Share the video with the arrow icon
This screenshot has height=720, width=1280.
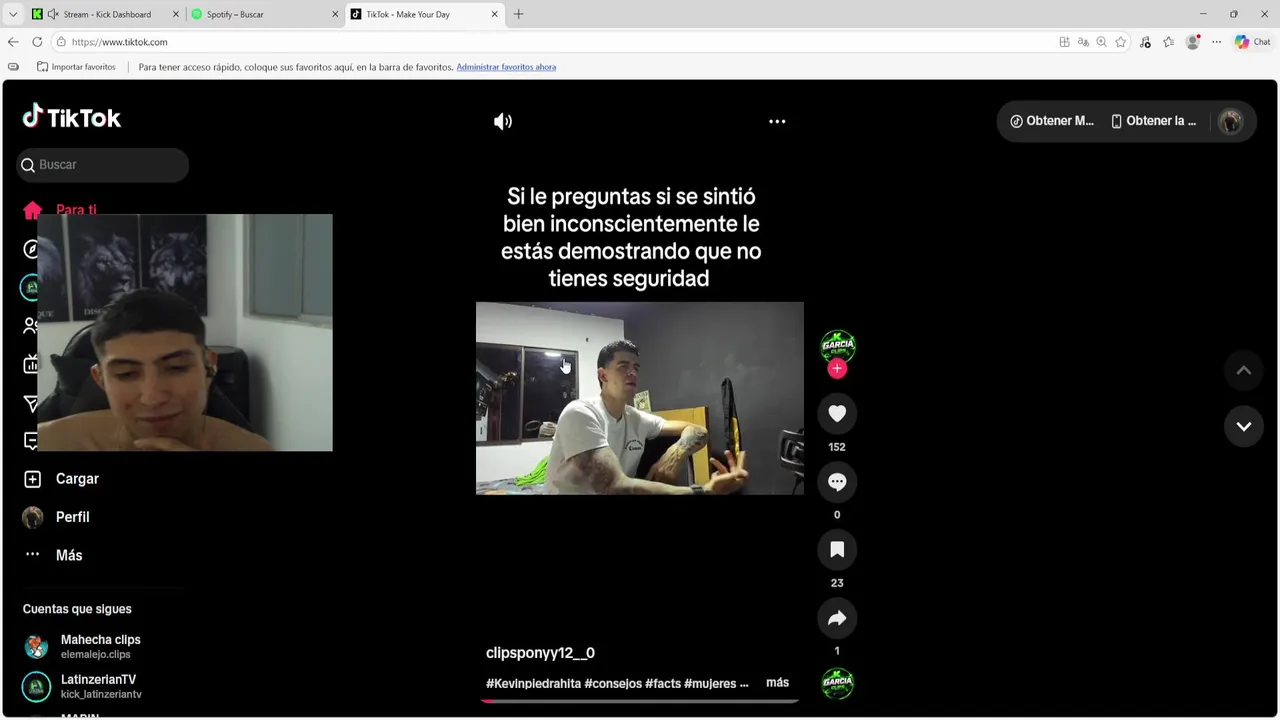tap(837, 618)
